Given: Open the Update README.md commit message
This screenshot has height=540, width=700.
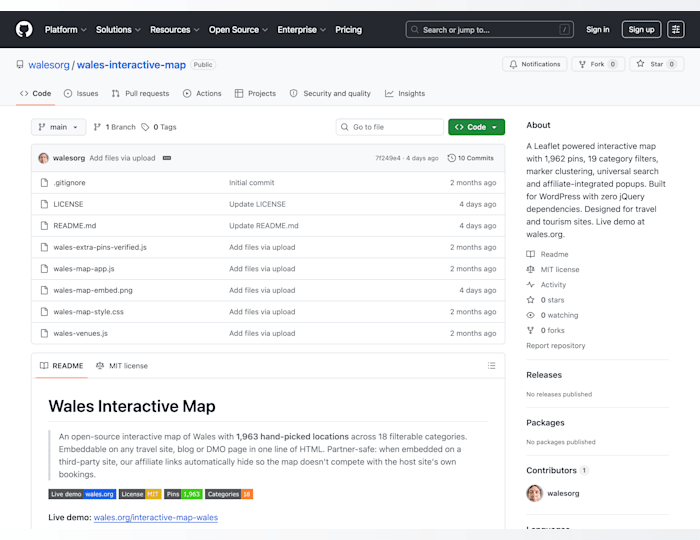Looking at the screenshot, I should click(x=263, y=226).
